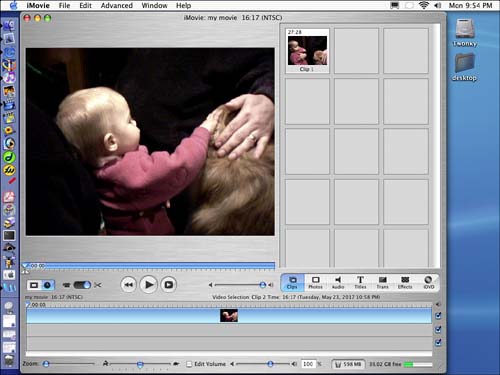This screenshot has height=375, width=500.
Task: Open the Effects pane
Action: (405, 282)
